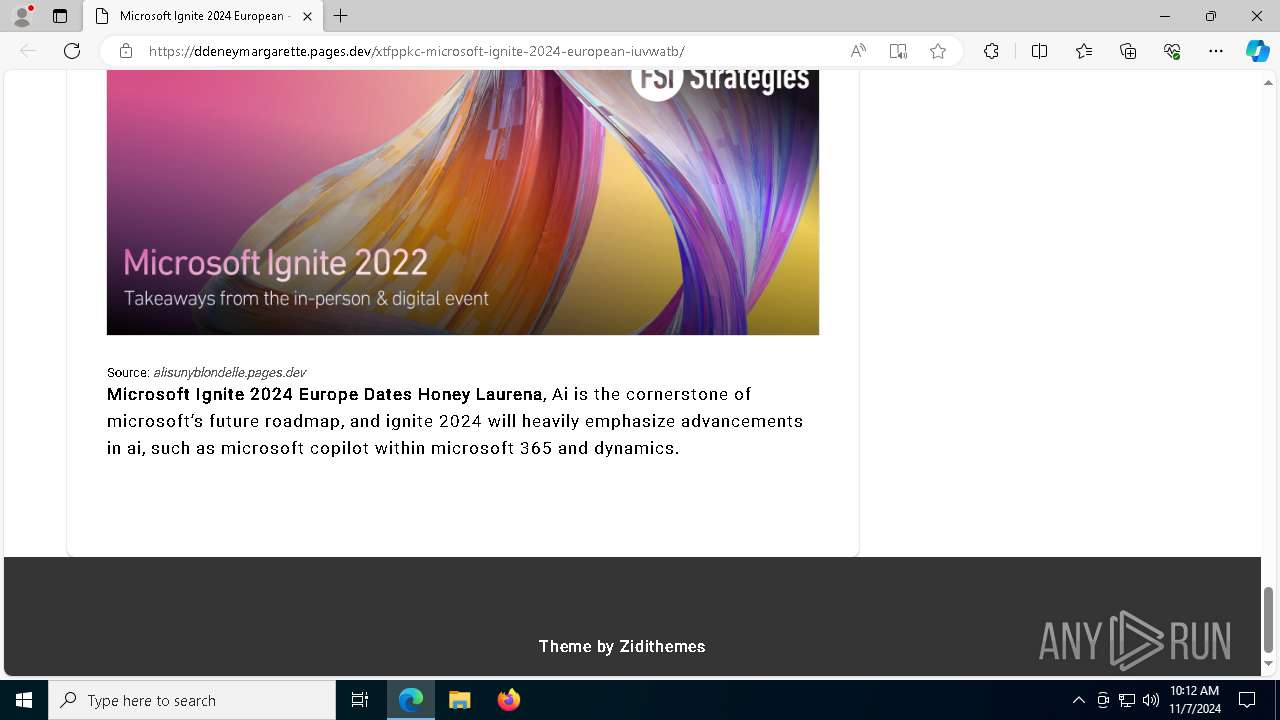Open Collections panel
Screen dimensions: 1280x720
[1128, 51]
